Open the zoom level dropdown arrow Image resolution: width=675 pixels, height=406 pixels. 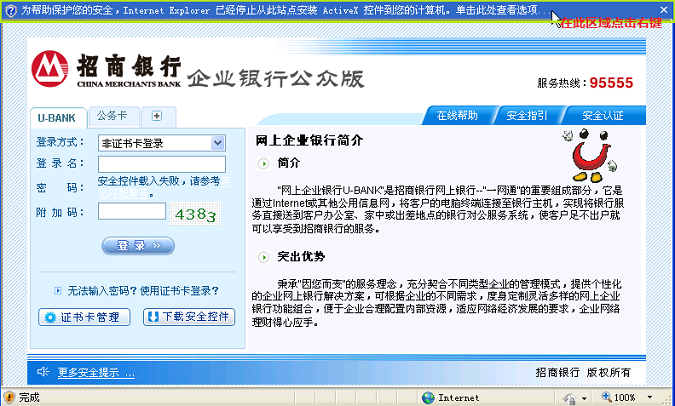[x=650, y=397]
